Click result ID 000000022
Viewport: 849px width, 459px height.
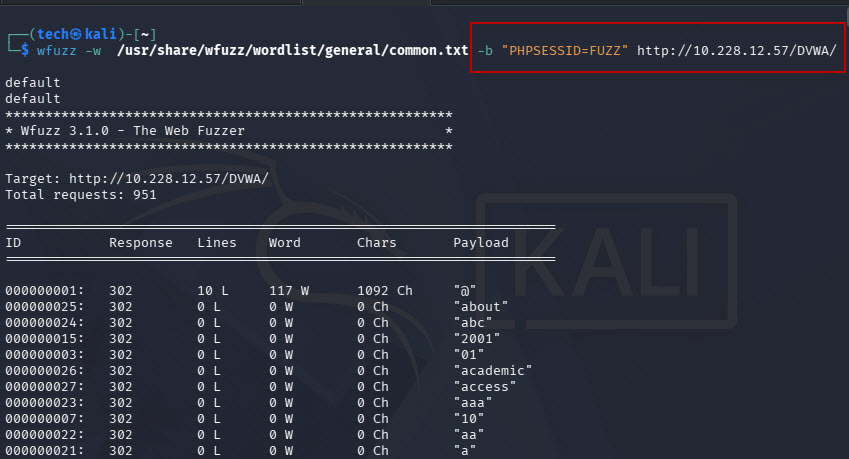[x=45, y=435]
